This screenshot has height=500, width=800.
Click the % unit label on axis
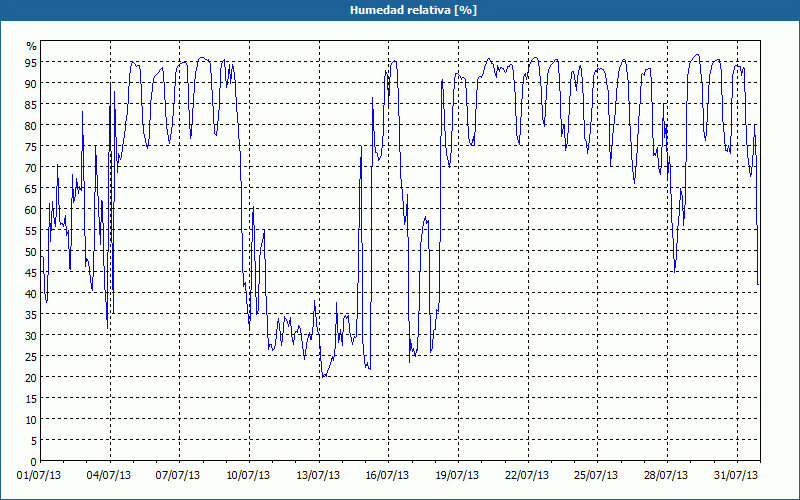coord(32,46)
